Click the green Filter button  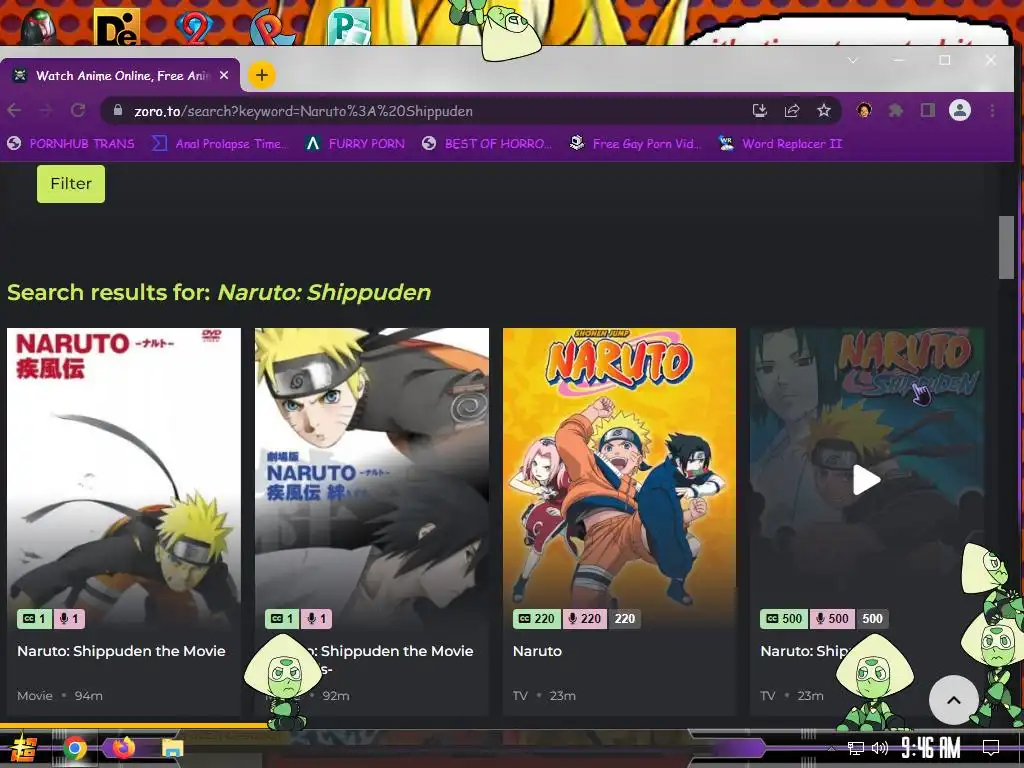pos(71,184)
